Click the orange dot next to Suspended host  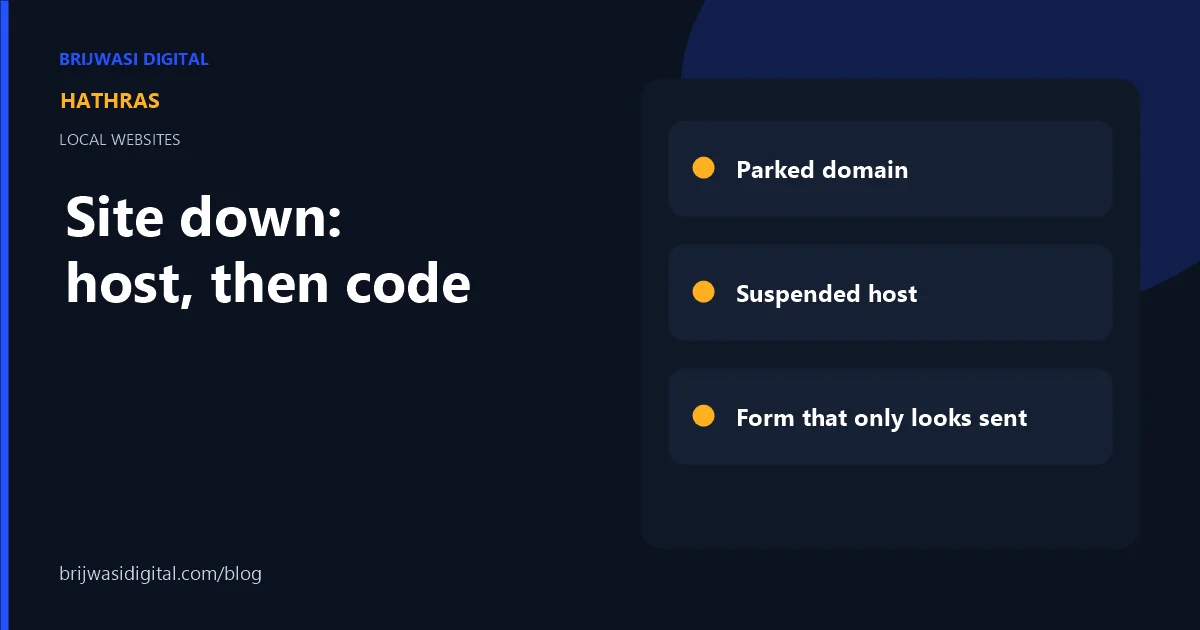703,292
